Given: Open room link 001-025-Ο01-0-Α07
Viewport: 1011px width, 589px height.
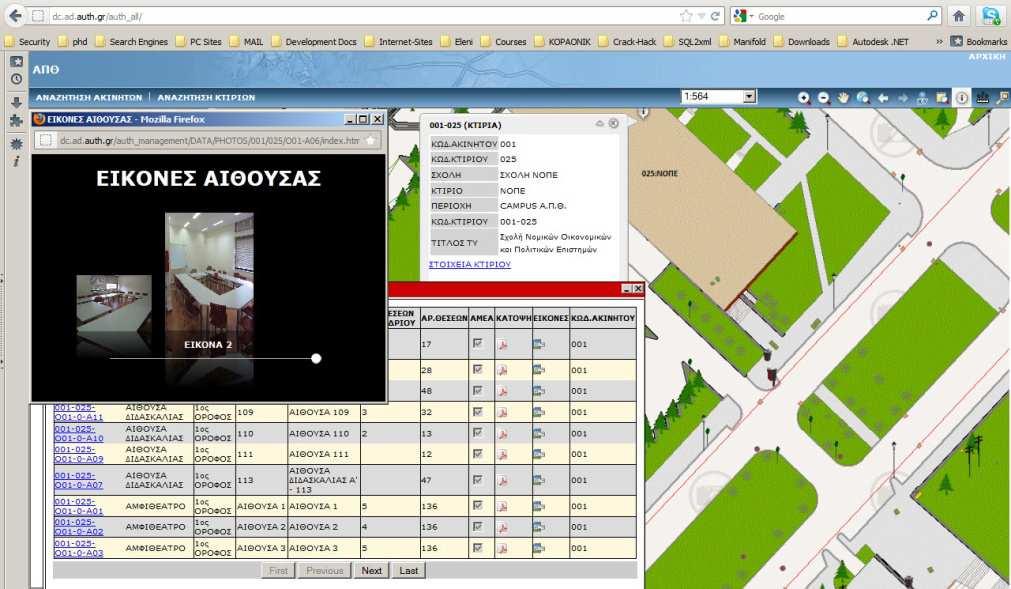Looking at the screenshot, I should [x=79, y=480].
